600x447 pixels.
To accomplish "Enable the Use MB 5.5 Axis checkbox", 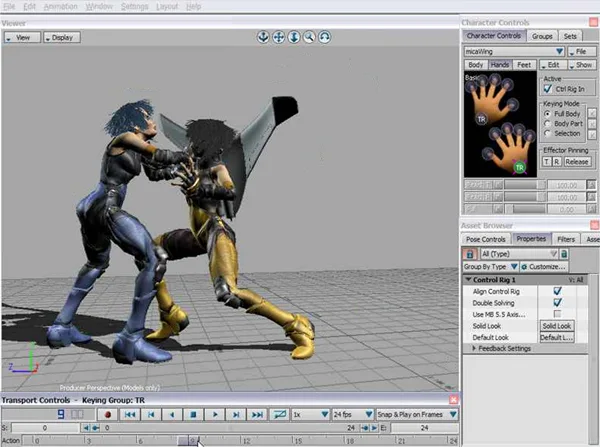I will pos(558,314).
